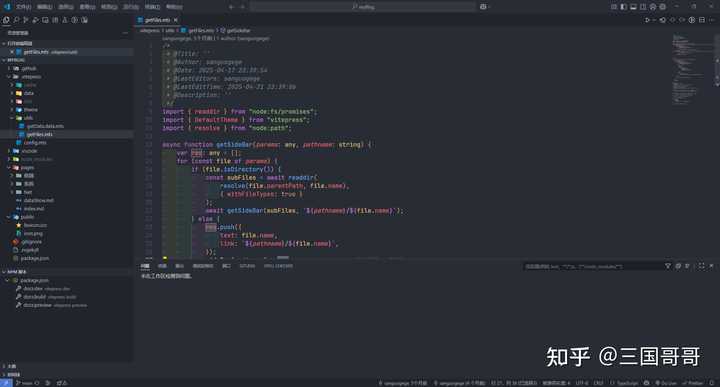Open index.md in the file tree

point(34,209)
